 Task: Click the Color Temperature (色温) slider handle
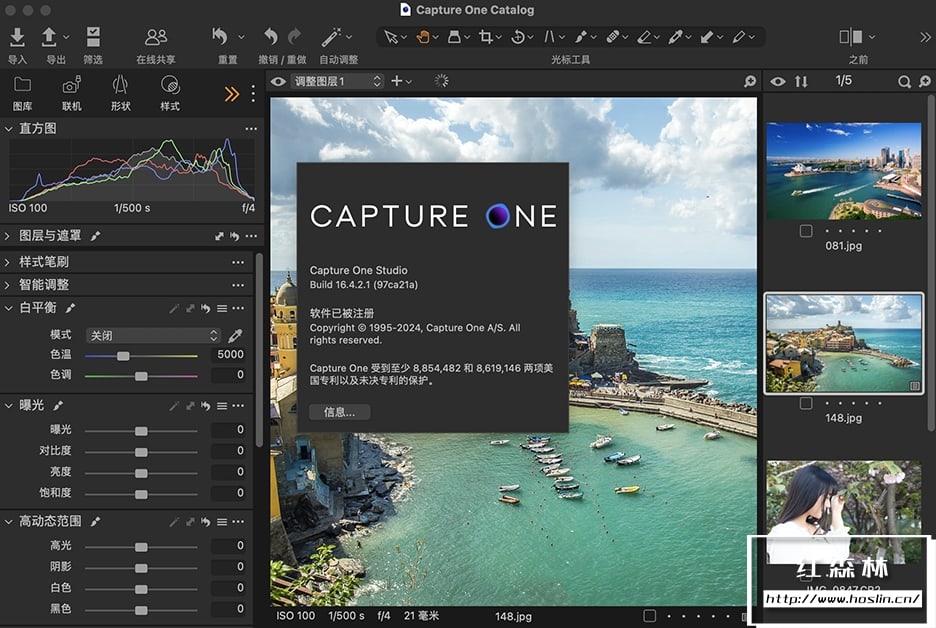[x=123, y=356]
